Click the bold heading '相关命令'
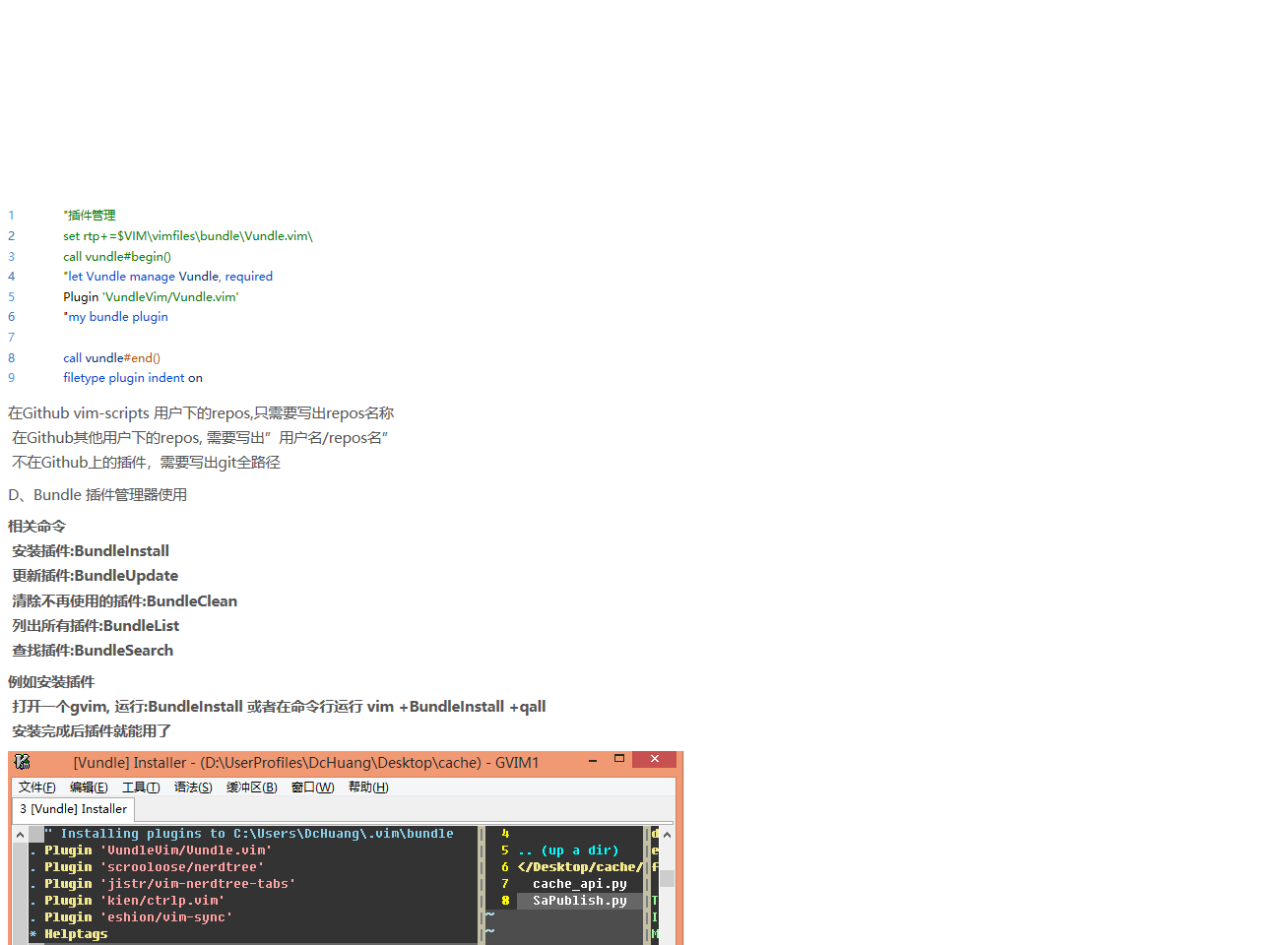This screenshot has width=1288, height=945. [x=36, y=527]
